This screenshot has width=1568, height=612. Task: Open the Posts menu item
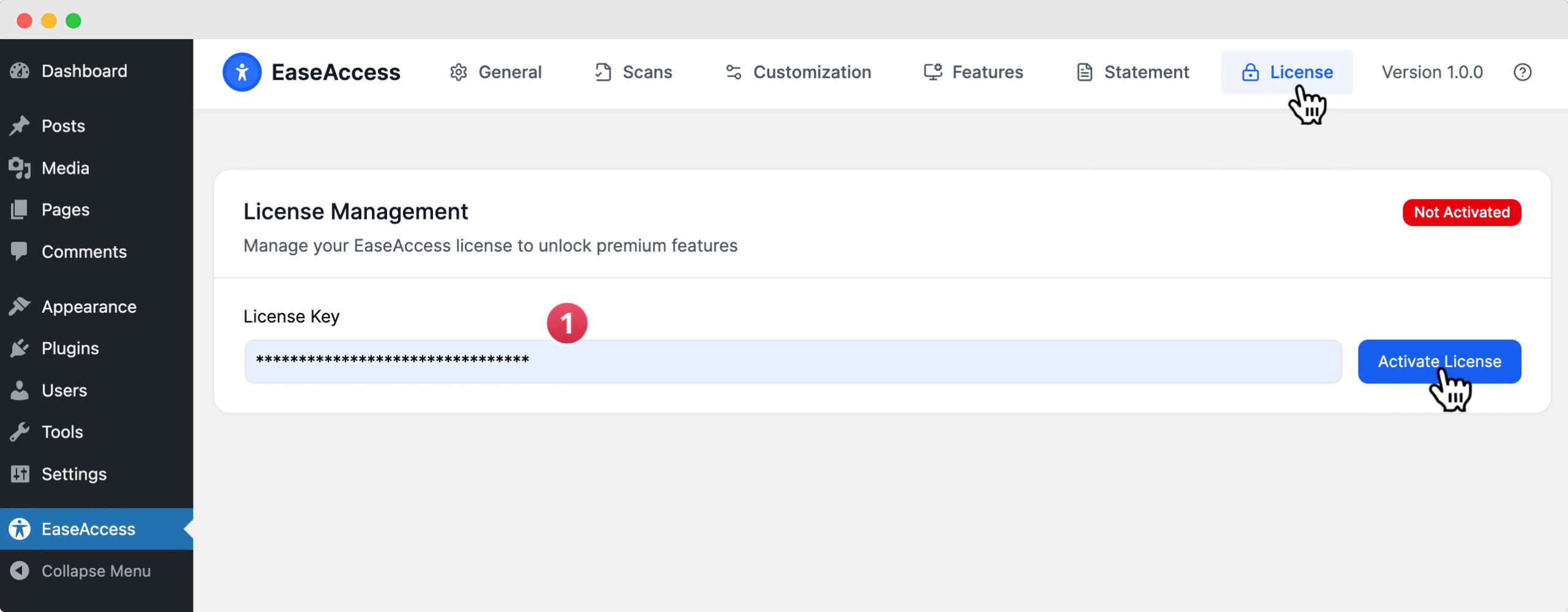coord(63,126)
